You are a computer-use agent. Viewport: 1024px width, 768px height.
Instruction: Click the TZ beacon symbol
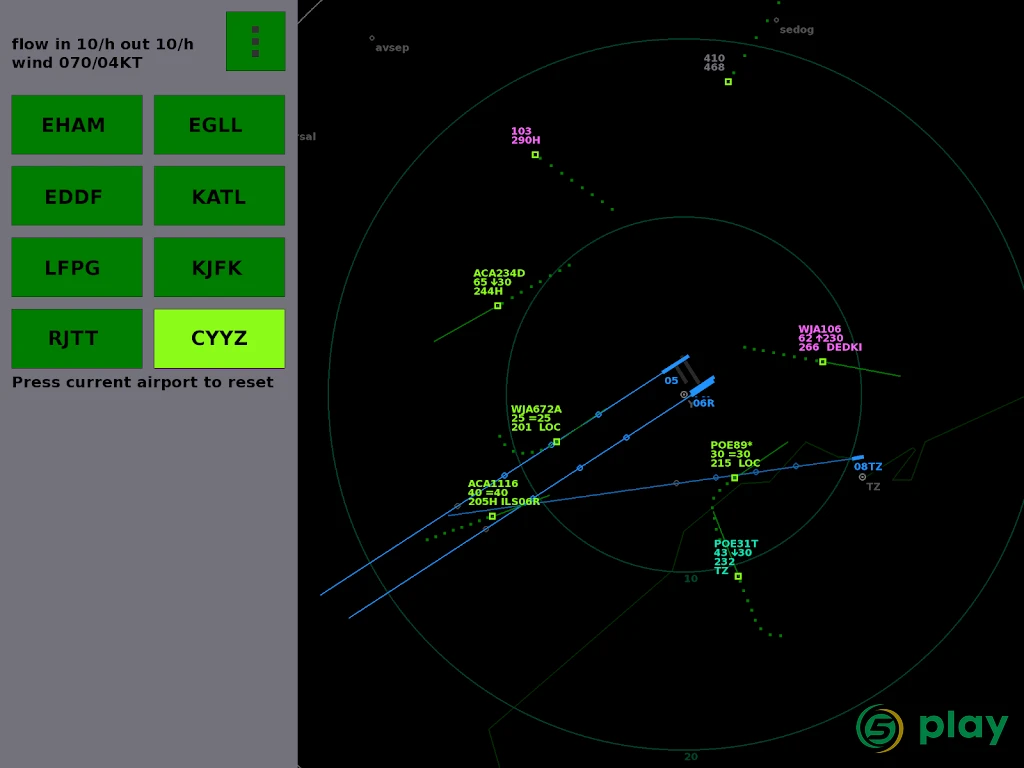coord(863,477)
